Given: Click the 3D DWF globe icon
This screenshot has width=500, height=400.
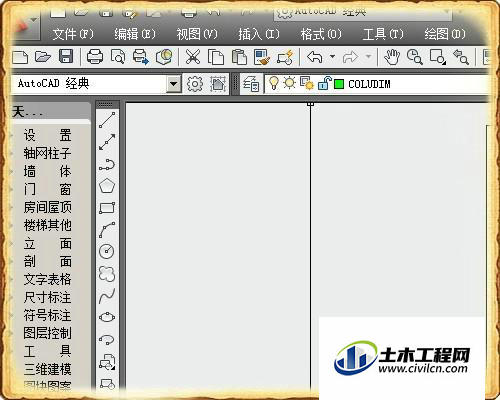Looking at the screenshot, I should point(164,57).
